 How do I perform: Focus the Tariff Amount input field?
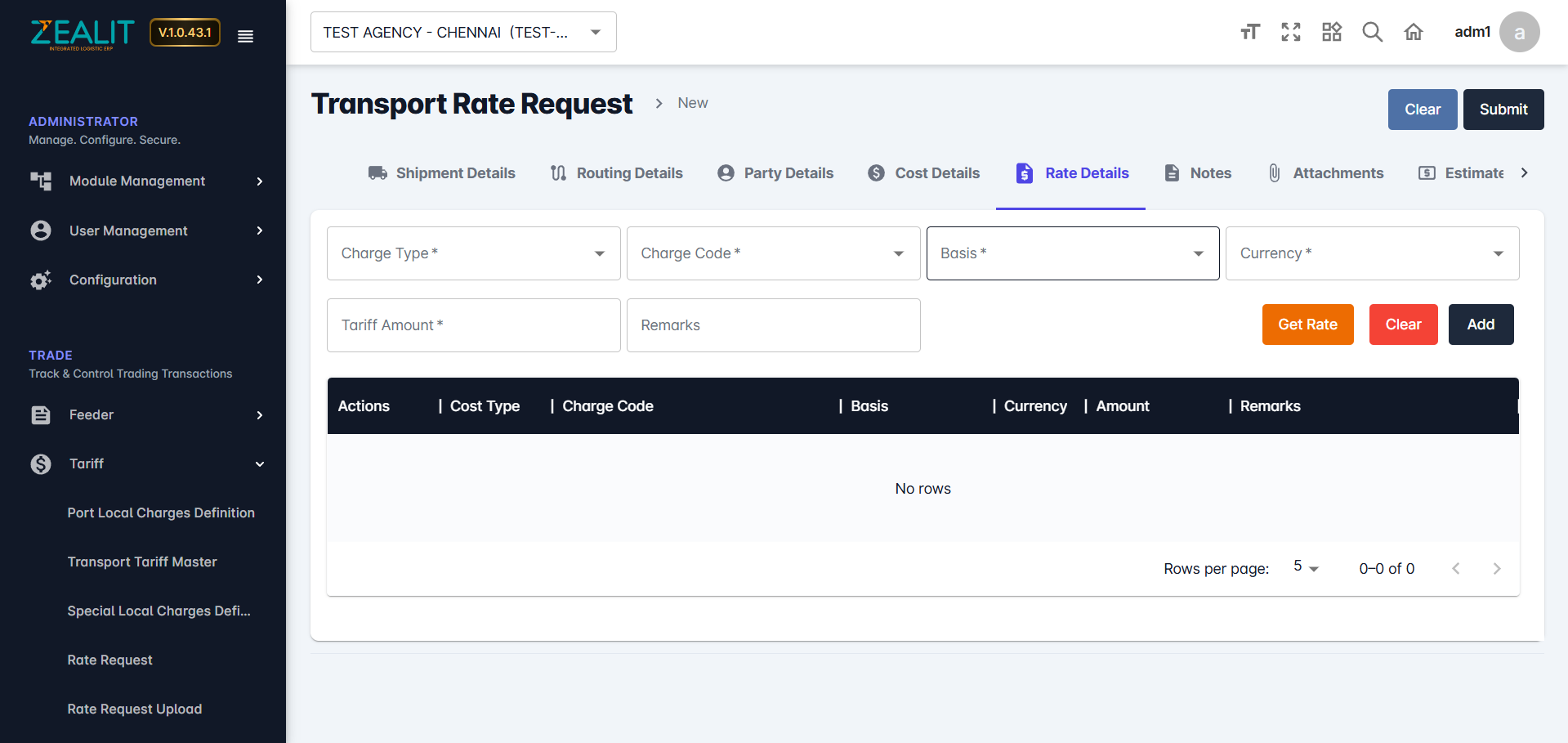473,325
